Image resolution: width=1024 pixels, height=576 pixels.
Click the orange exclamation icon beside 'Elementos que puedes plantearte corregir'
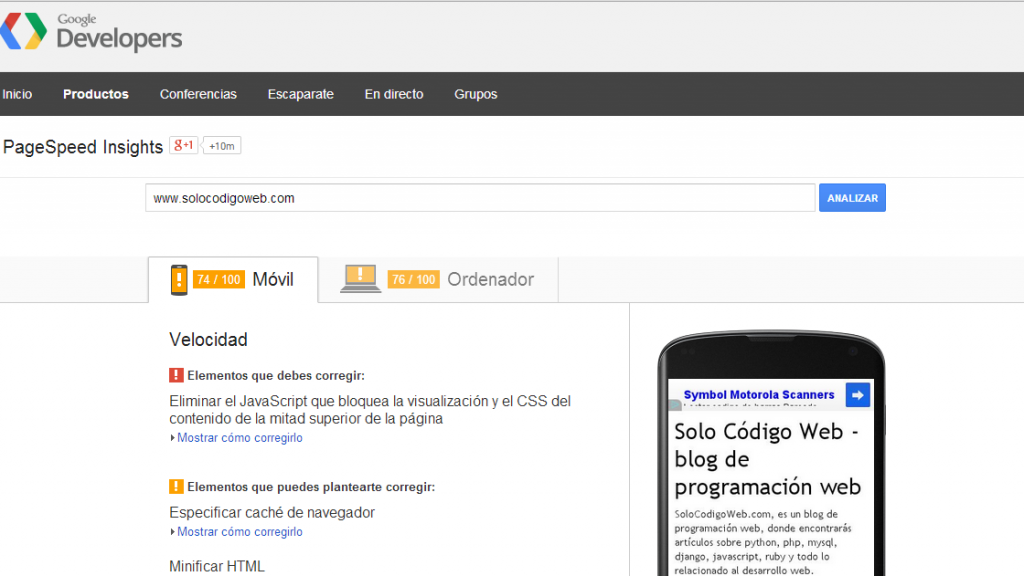pos(176,487)
